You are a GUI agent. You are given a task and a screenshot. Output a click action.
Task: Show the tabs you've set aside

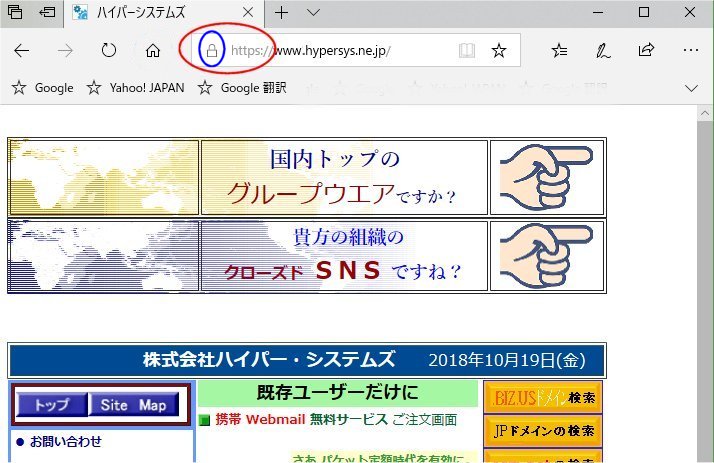coord(15,12)
